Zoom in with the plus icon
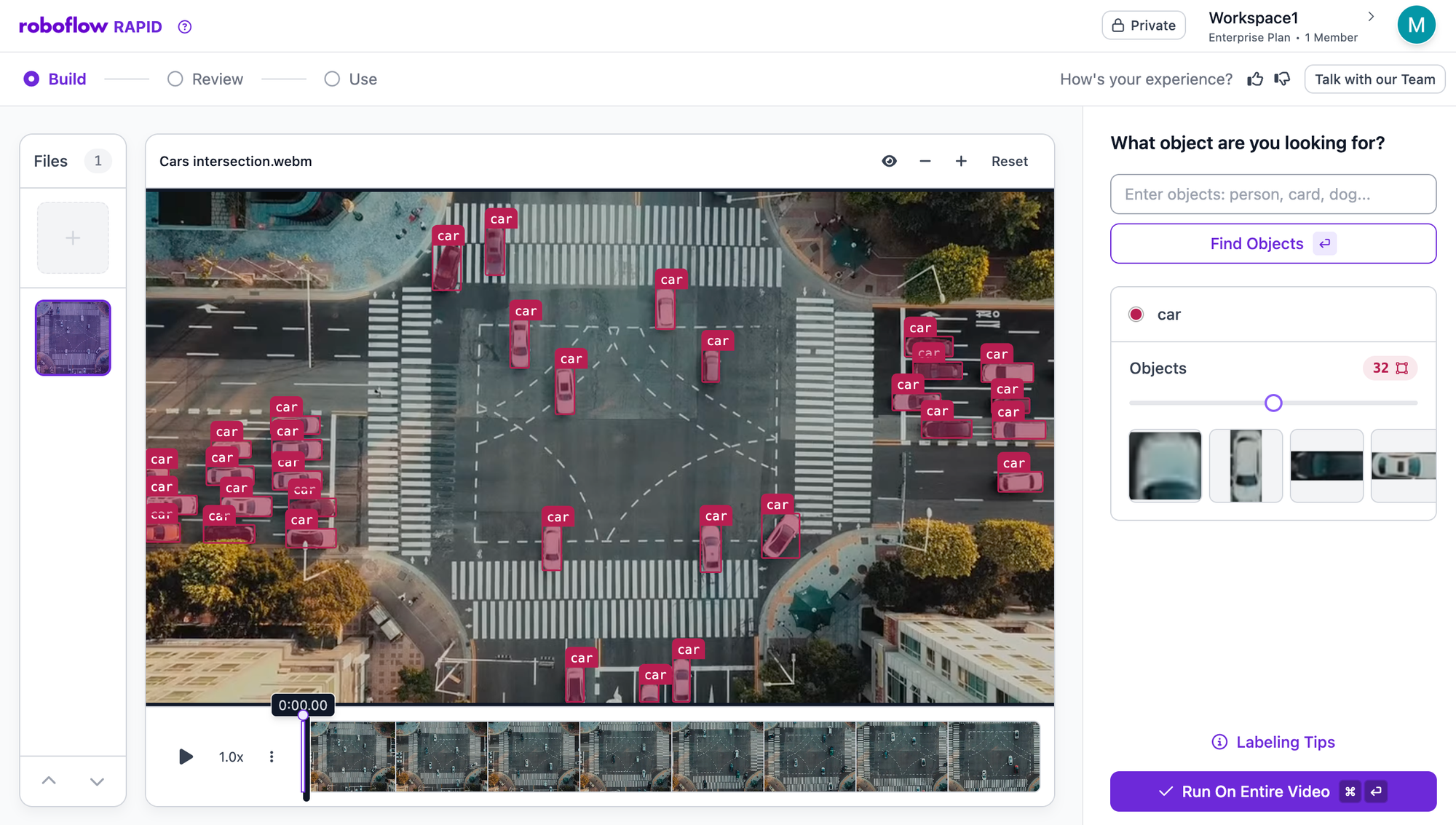 point(961,162)
